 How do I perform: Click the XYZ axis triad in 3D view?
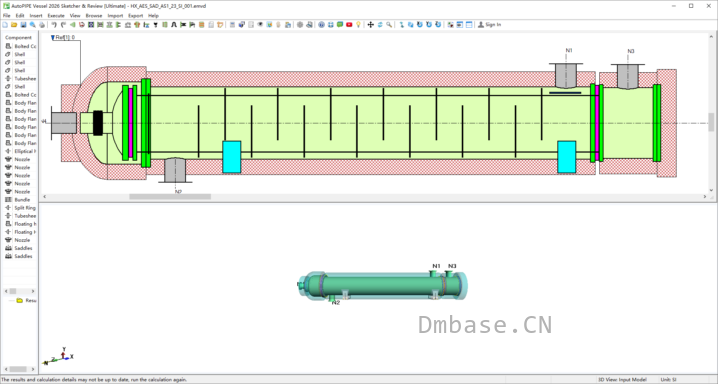click(x=58, y=356)
